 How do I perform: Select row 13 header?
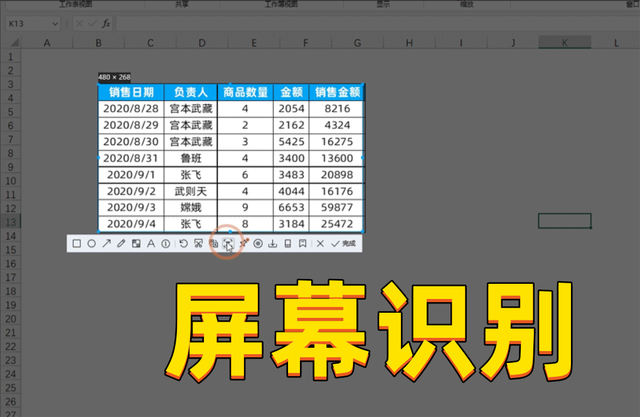(10, 222)
